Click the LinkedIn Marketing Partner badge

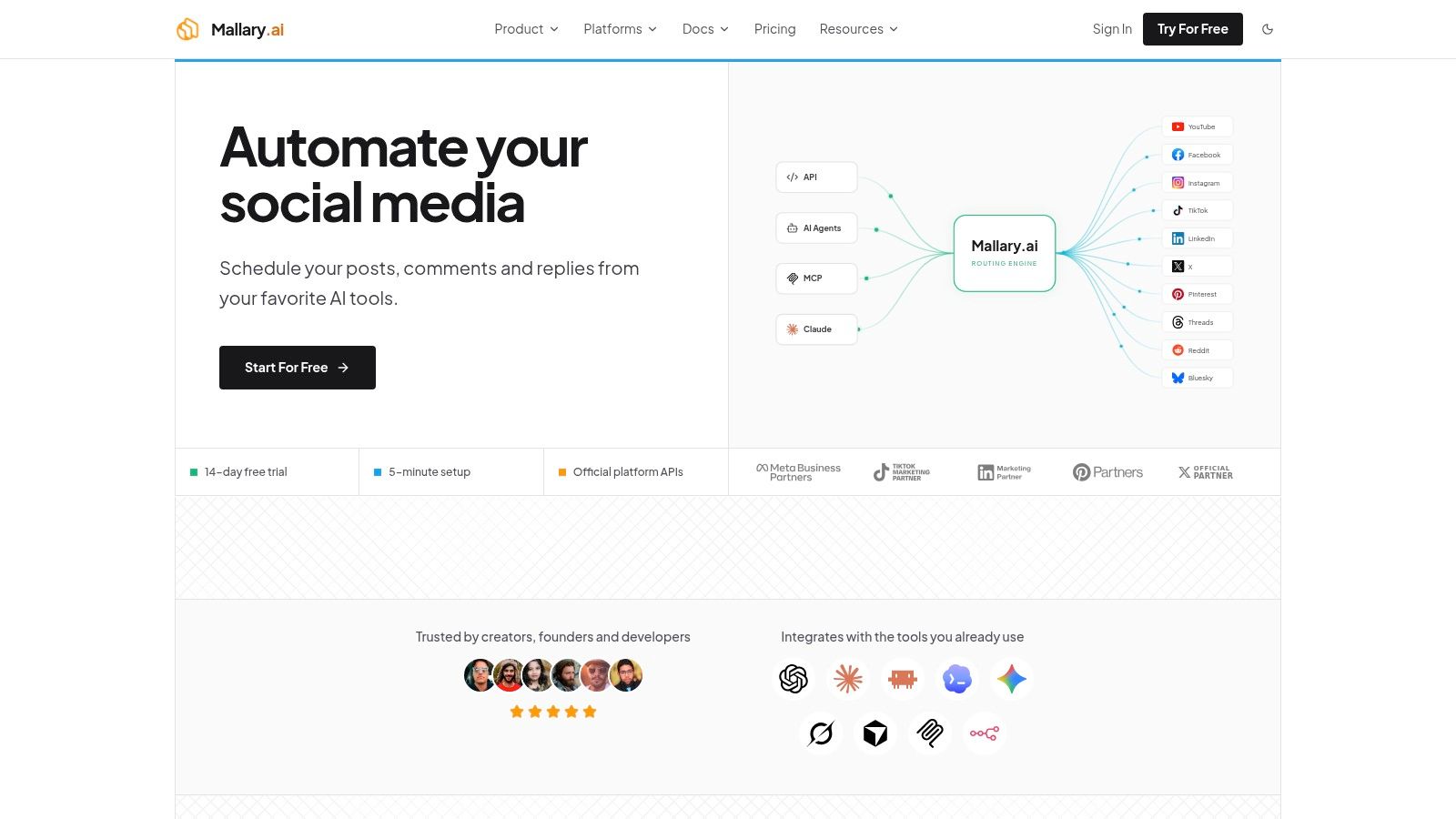(x=1004, y=472)
